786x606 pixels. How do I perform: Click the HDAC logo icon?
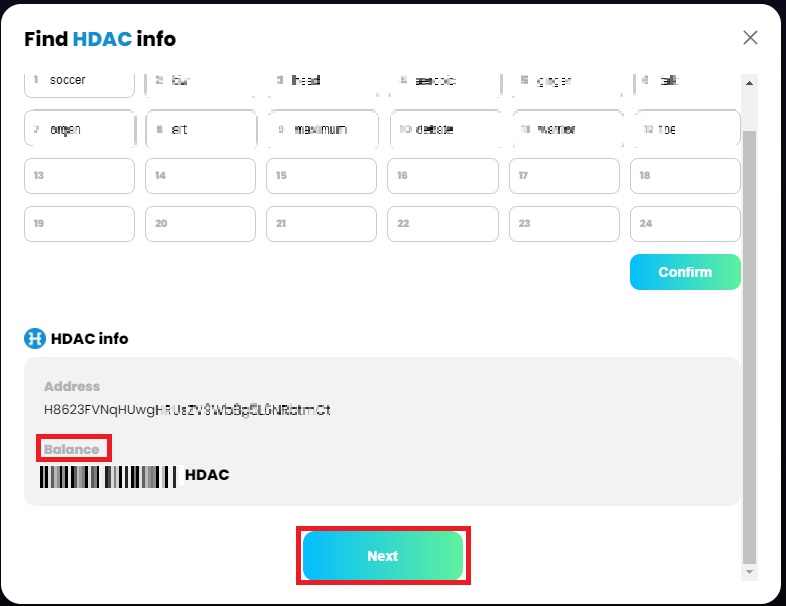coord(35,339)
